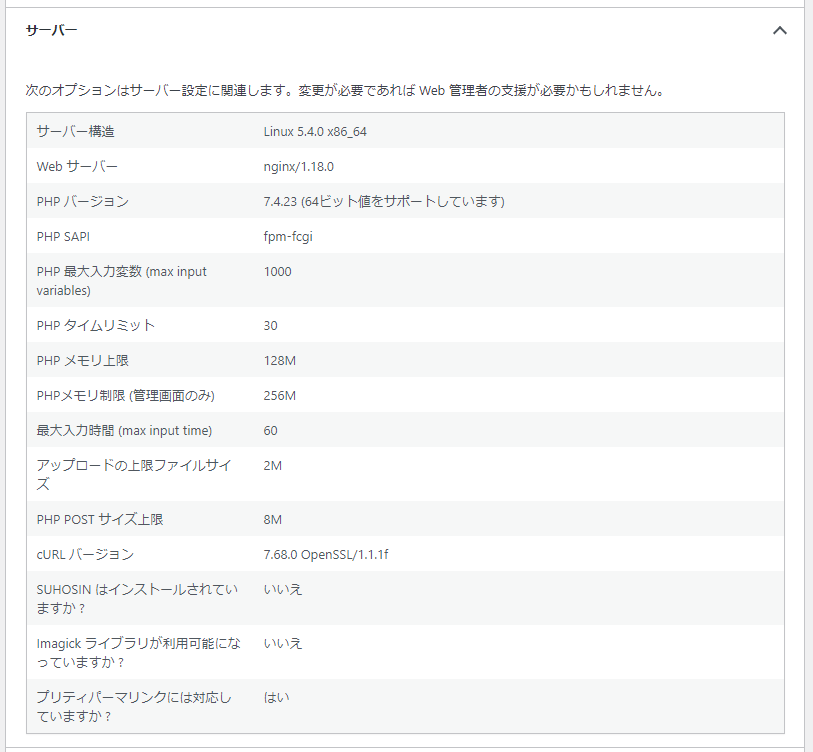Click the PHP タイムリミット label
Screen dimensions: 813x752
(x=96, y=325)
